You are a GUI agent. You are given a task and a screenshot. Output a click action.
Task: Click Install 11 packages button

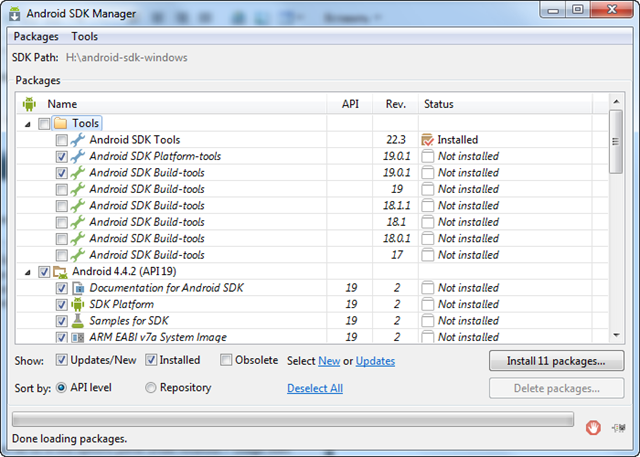tap(556, 361)
